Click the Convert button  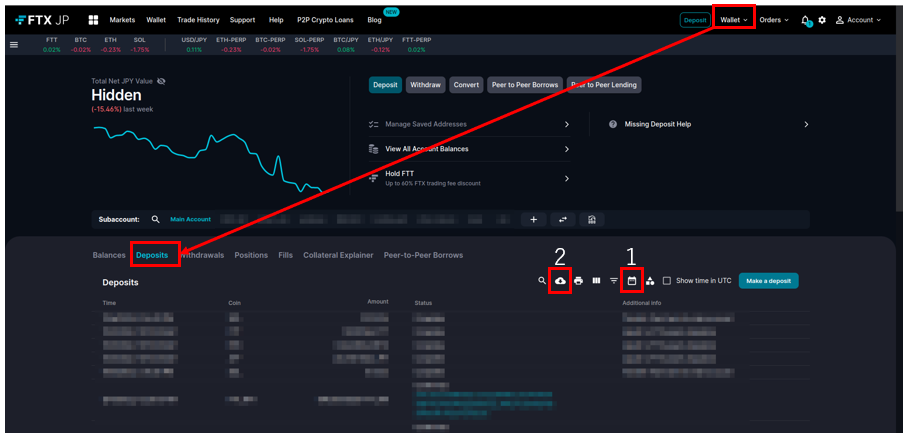coord(466,85)
